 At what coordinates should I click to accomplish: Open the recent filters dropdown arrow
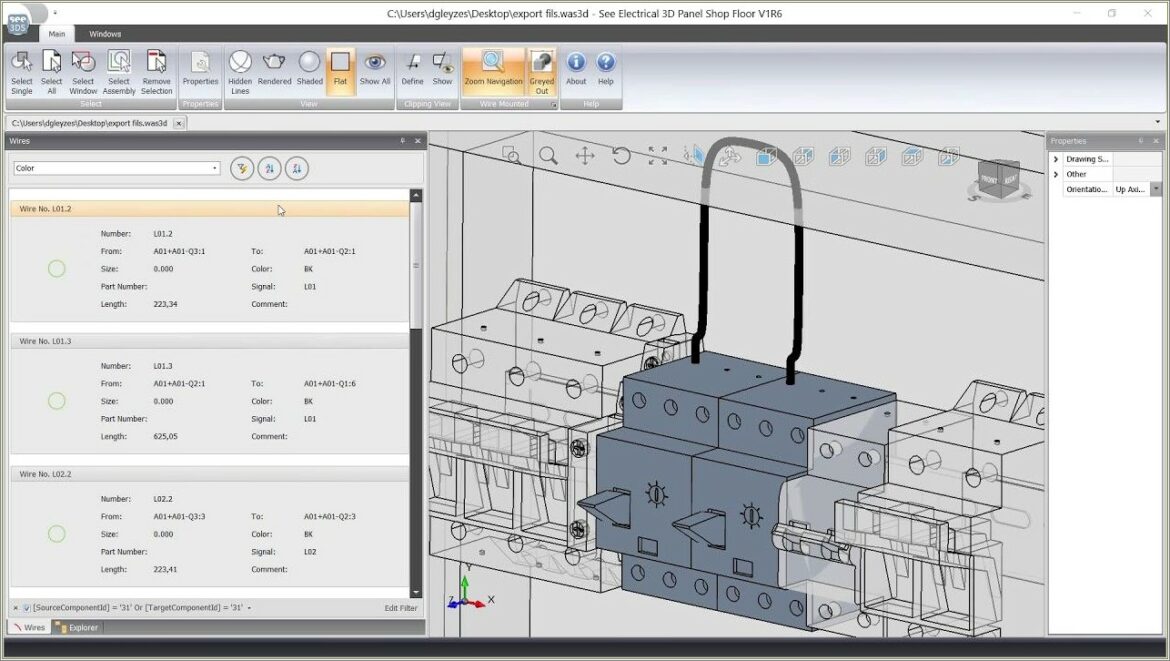point(249,608)
